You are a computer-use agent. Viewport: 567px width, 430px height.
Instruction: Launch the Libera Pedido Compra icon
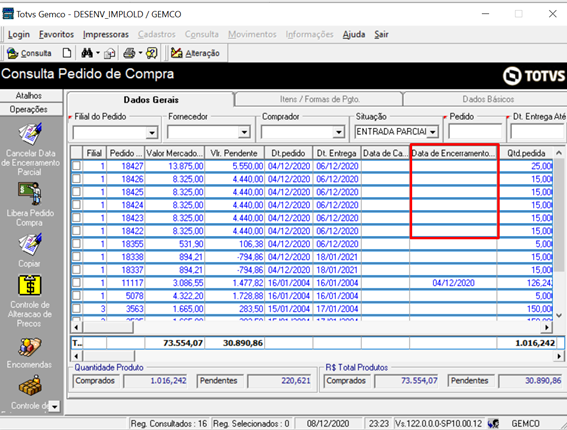tap(30, 194)
